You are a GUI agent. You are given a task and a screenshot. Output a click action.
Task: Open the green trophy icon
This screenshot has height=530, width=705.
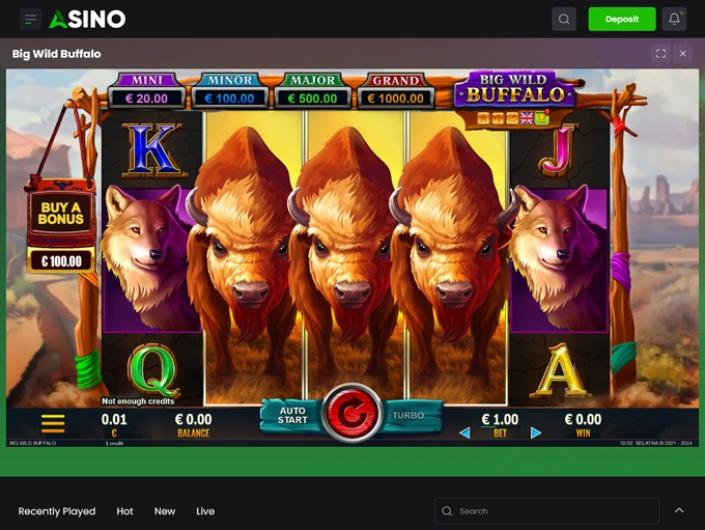[542, 118]
